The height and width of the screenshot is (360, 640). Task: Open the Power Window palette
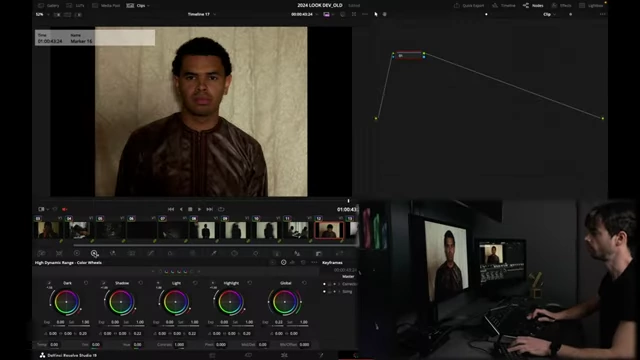pos(234,253)
